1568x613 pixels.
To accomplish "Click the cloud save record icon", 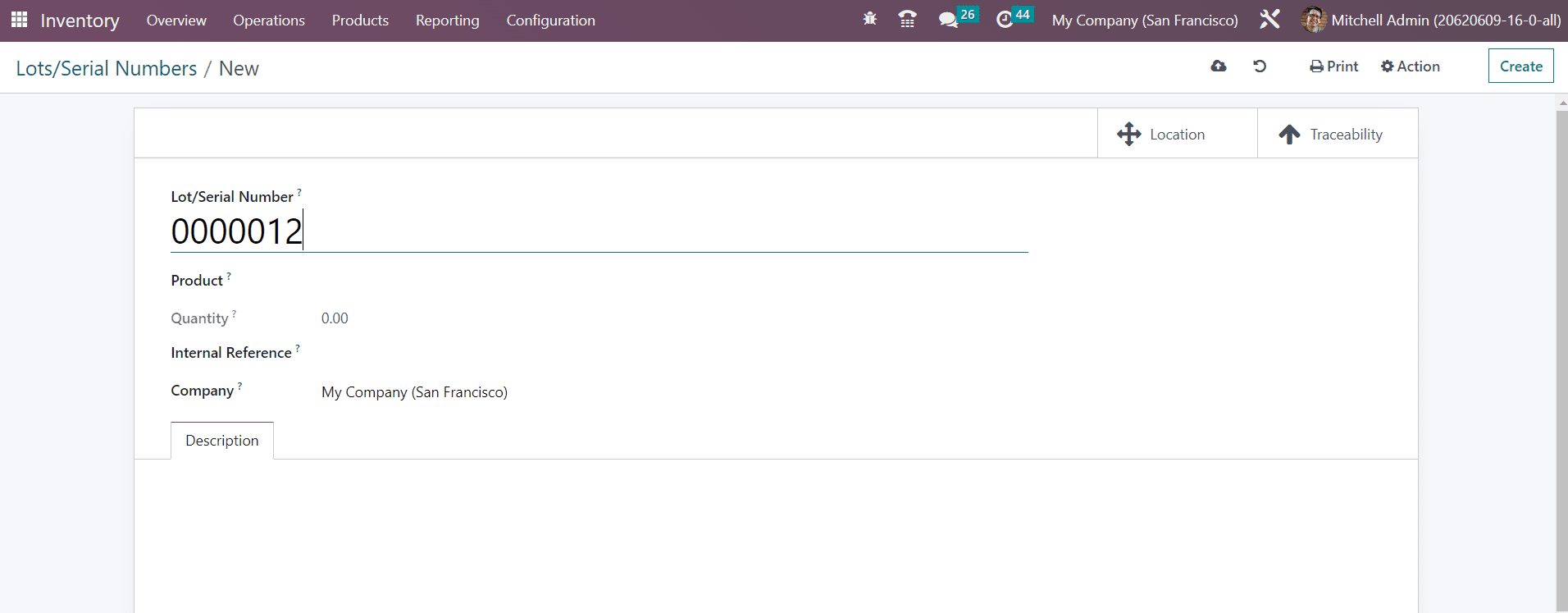I will (x=1219, y=66).
